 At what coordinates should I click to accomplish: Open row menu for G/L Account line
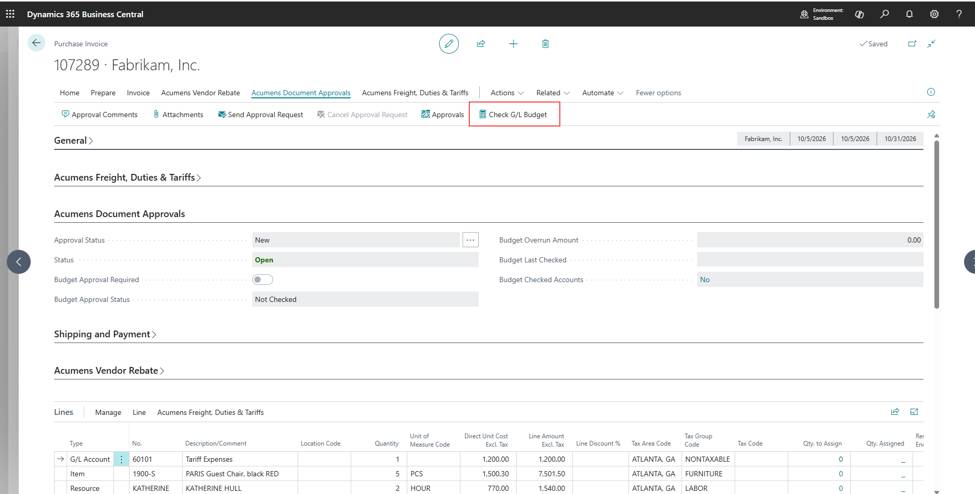(x=121, y=459)
